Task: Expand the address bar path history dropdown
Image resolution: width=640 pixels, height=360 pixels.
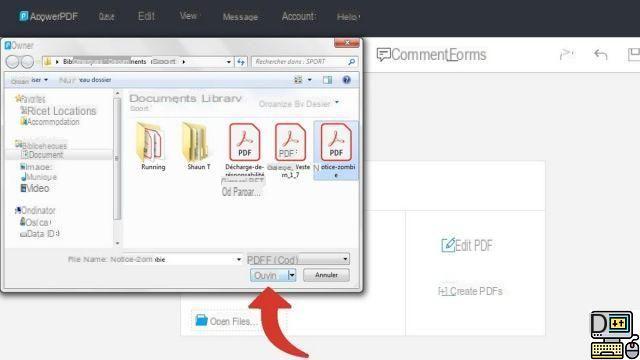Action: [229, 62]
